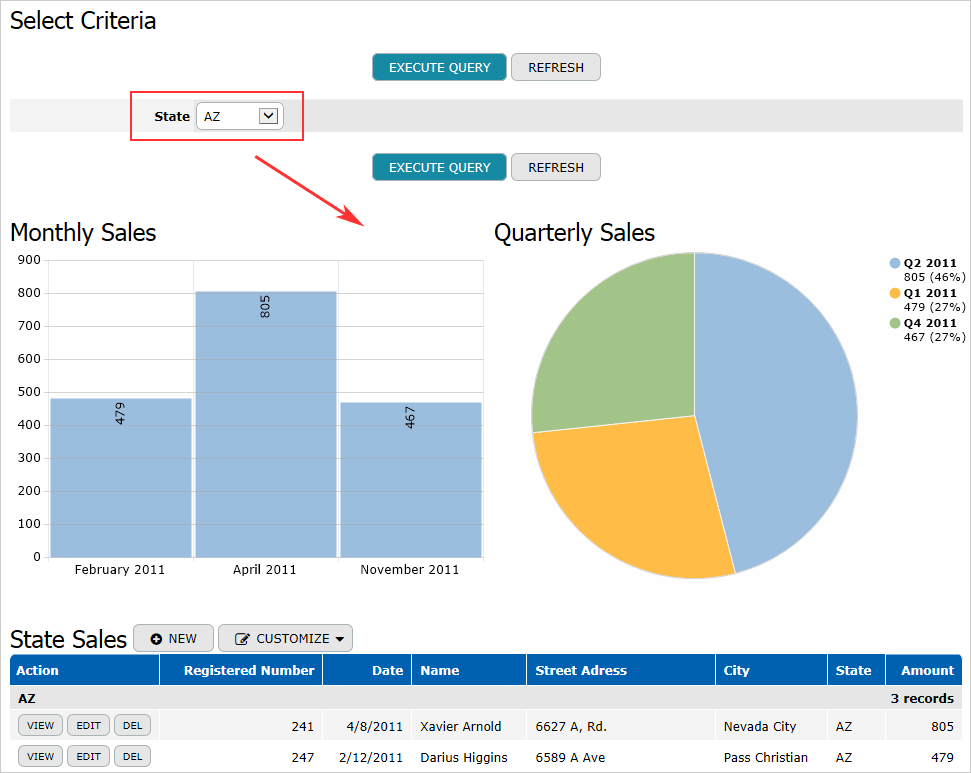The width and height of the screenshot is (971, 773).
Task: Click the blue Q2 2011 pie slice
Action: [x=780, y=409]
